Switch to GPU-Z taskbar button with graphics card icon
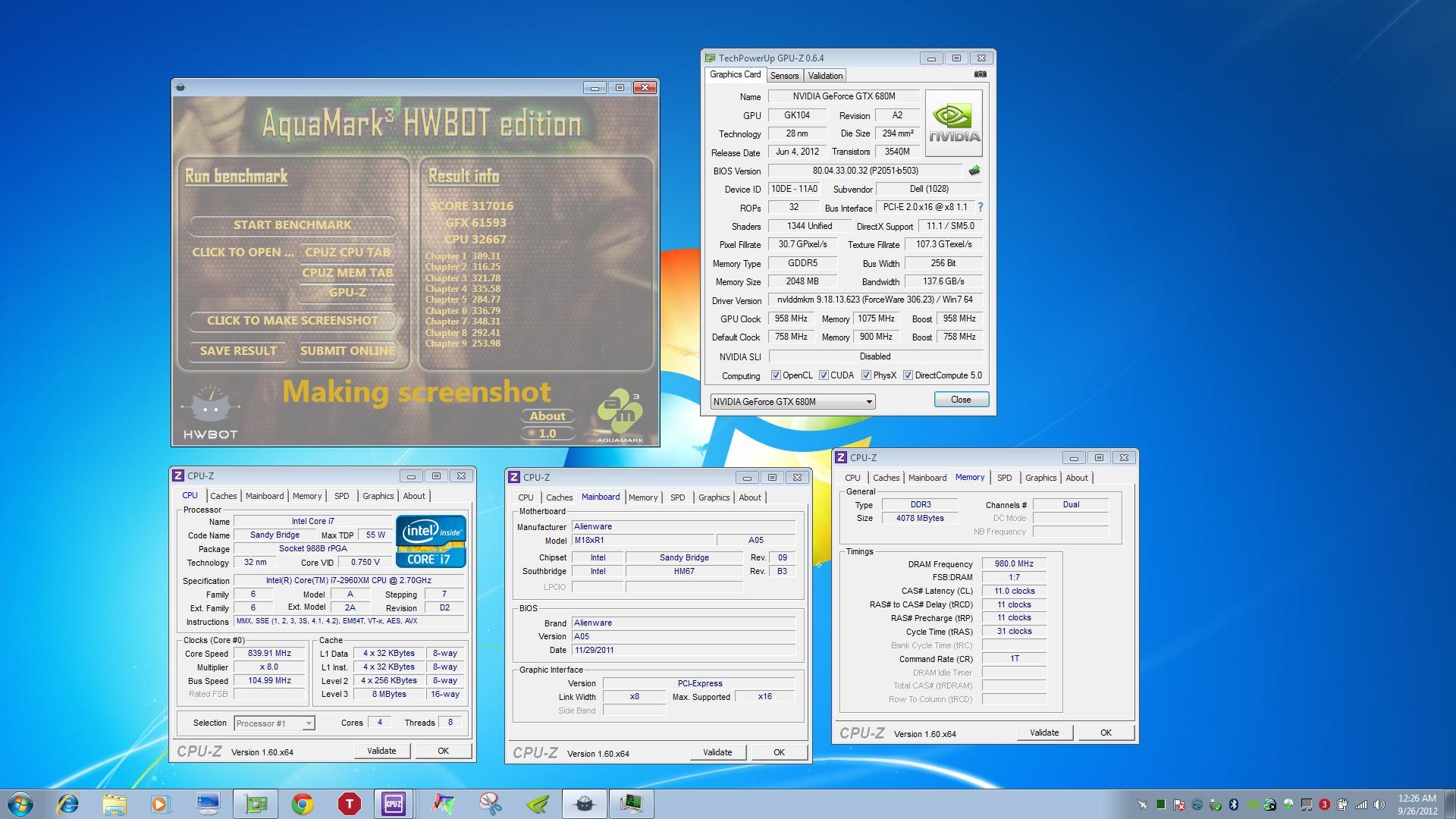This screenshot has height=819, width=1456. point(256,804)
